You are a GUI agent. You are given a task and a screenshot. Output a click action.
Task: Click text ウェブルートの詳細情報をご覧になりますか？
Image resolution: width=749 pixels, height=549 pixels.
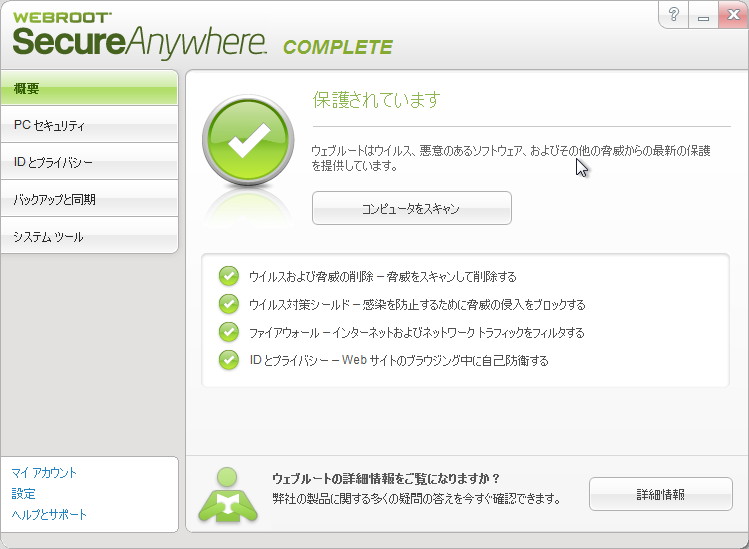(x=386, y=478)
